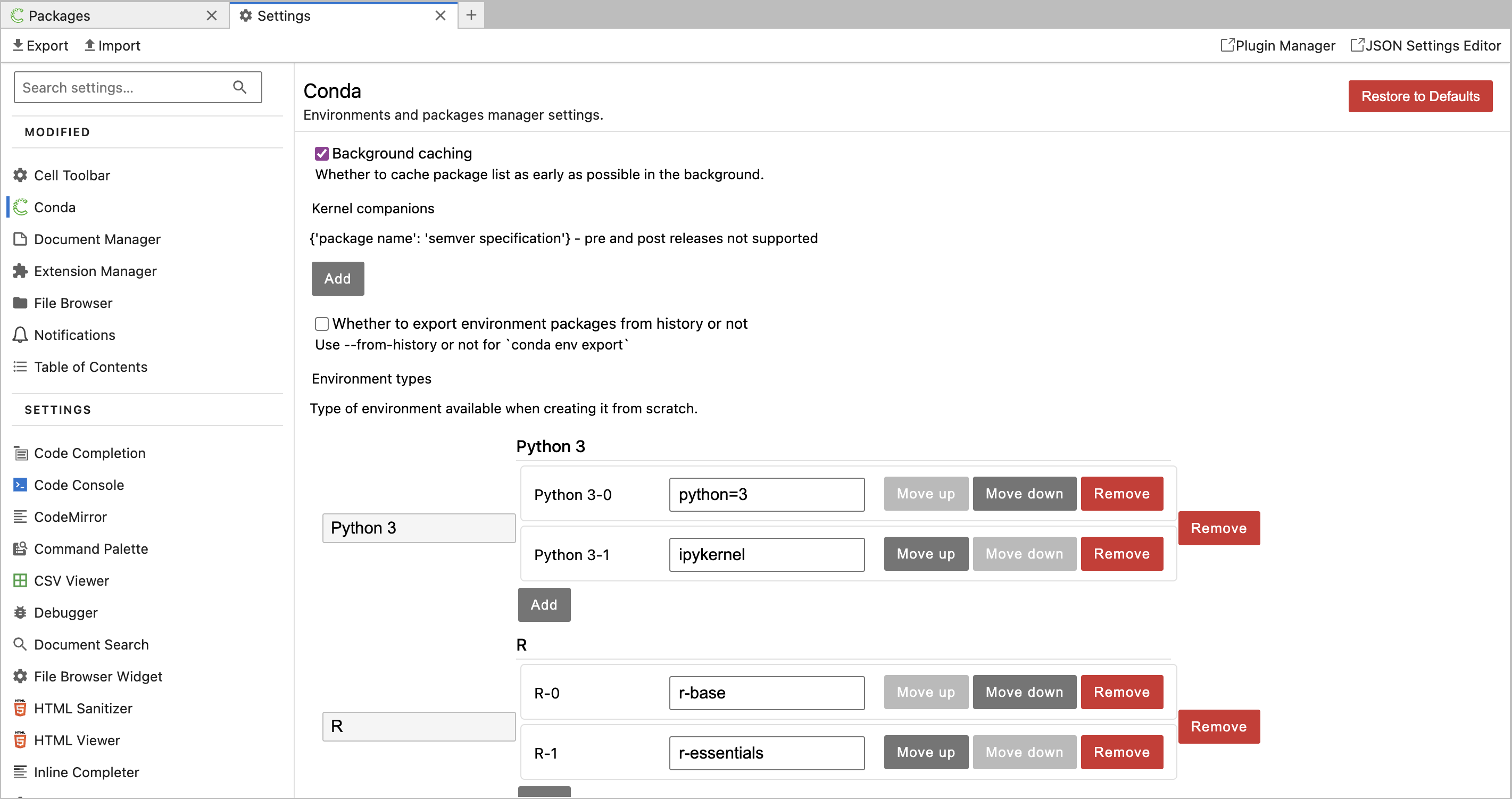Click the File Browser folder icon

pos(20,302)
